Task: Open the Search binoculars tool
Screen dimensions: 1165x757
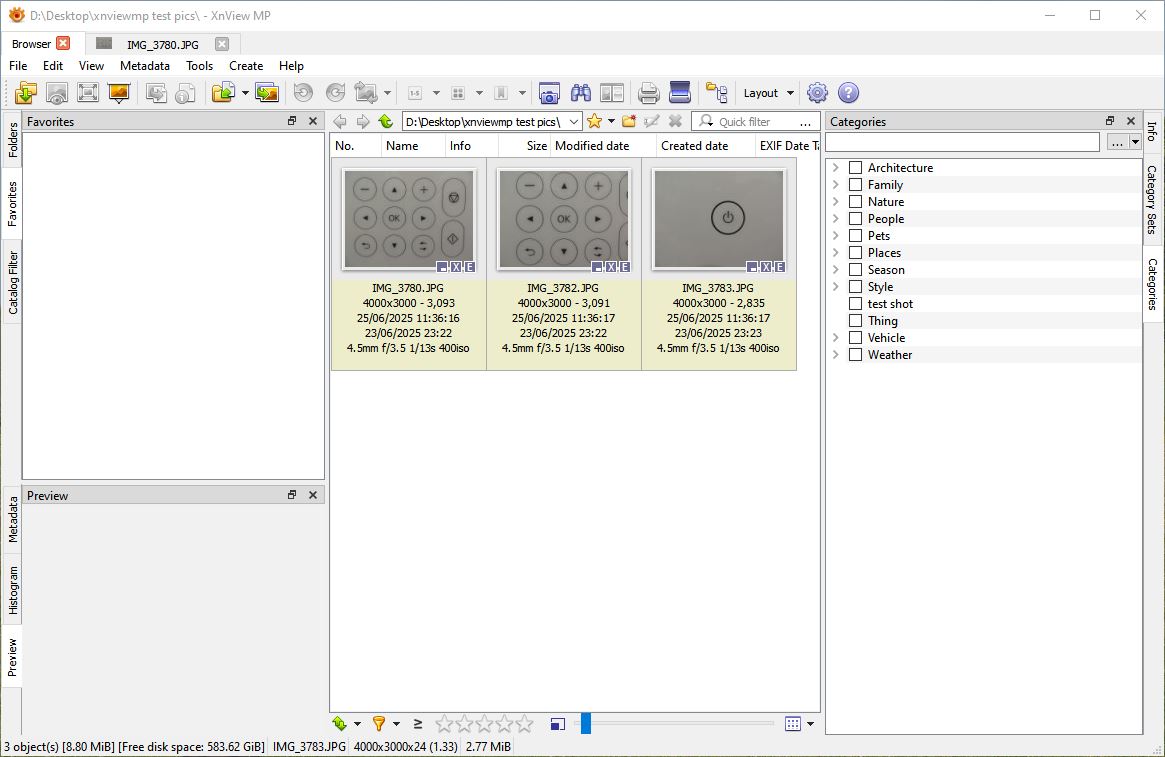Action: pos(580,93)
